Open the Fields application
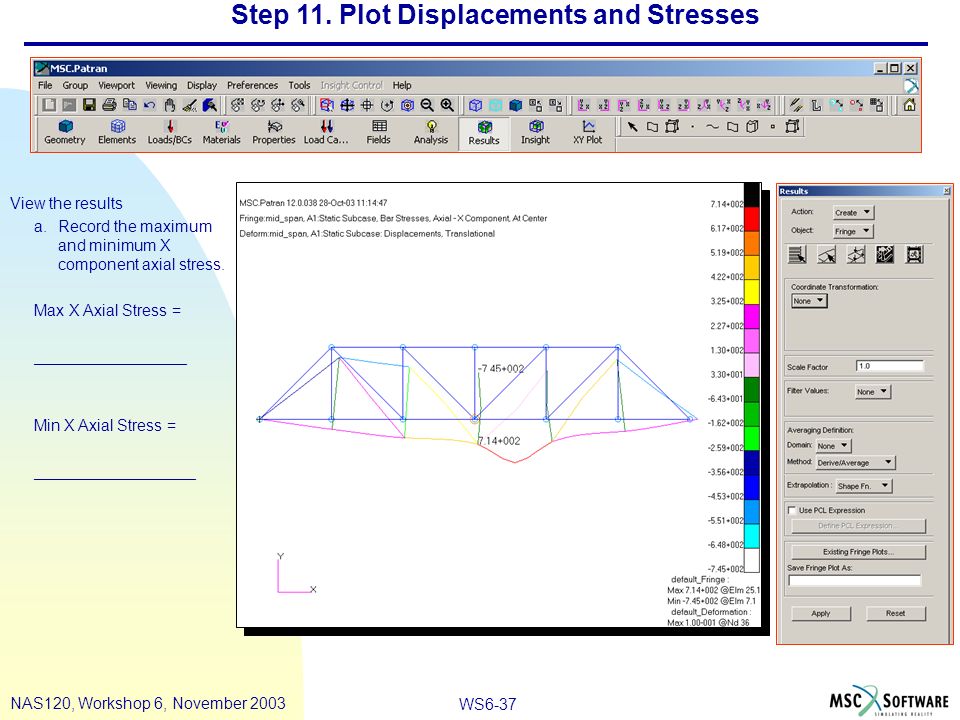Image resolution: width=960 pixels, height=720 pixels. pyautogui.click(x=378, y=132)
